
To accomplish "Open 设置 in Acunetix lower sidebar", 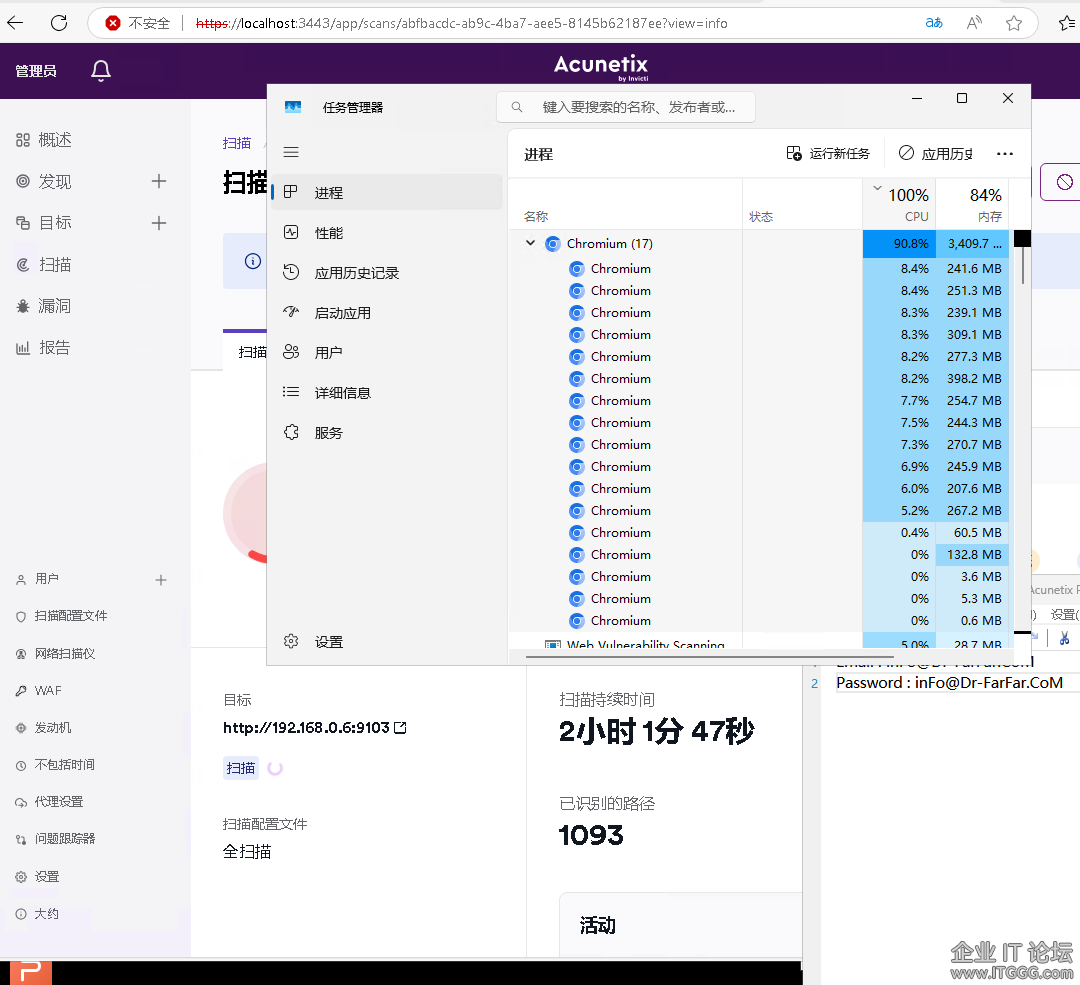I will point(38,876).
